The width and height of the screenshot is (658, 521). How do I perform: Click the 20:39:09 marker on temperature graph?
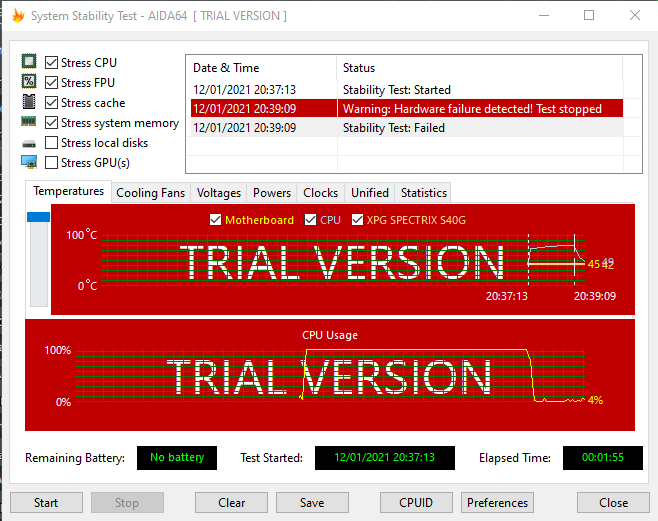595,296
